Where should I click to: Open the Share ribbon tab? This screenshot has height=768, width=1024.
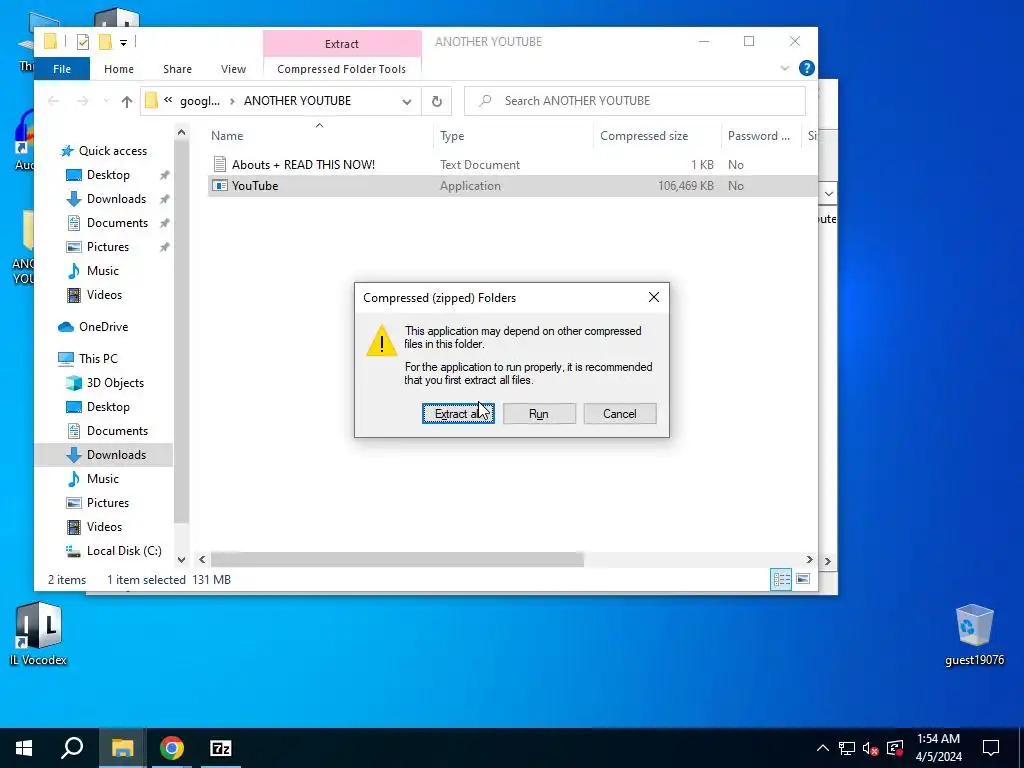coord(178,69)
